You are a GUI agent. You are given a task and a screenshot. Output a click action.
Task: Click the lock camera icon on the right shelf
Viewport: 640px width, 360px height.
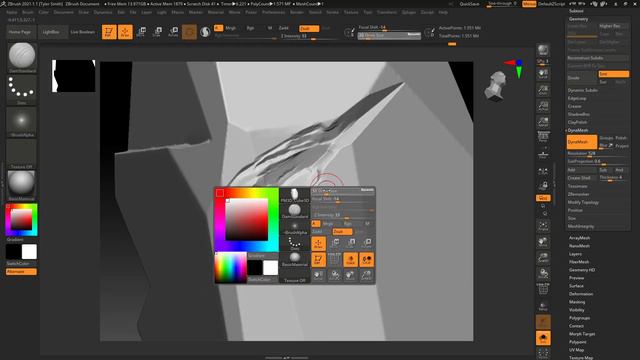coord(543,186)
